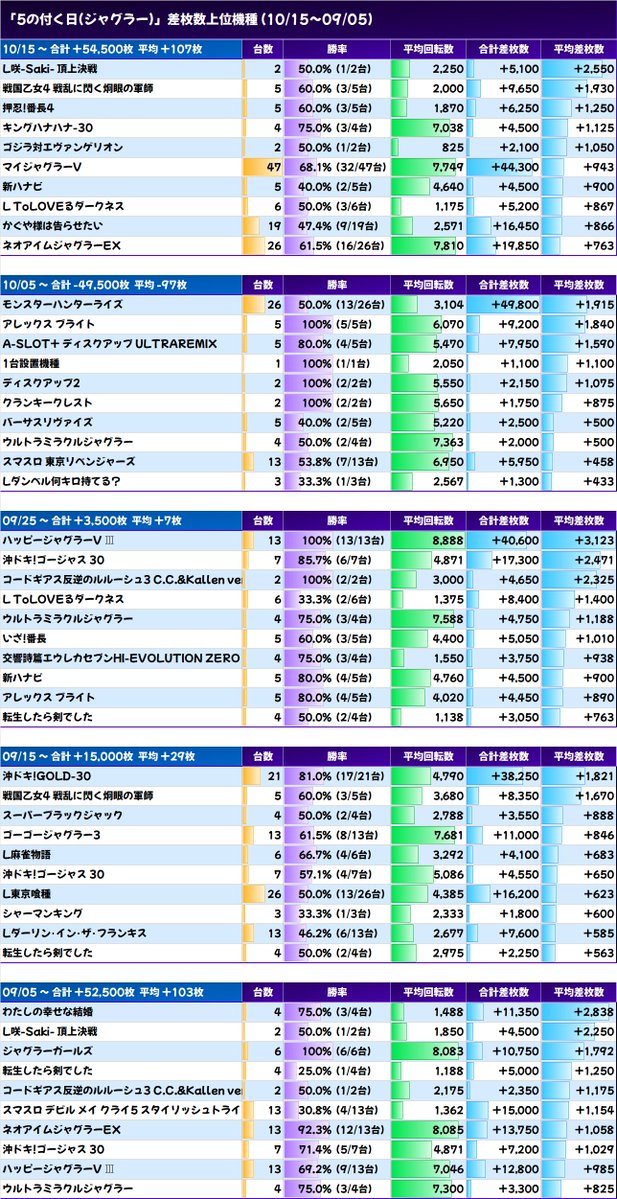617x1199 pixels.
Task: Click 'キングハナハナ-30' machine name
Action: pyautogui.click(x=47, y=127)
